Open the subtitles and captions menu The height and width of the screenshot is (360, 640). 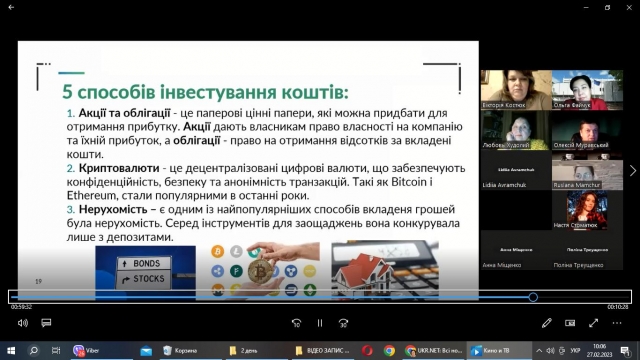coord(46,323)
